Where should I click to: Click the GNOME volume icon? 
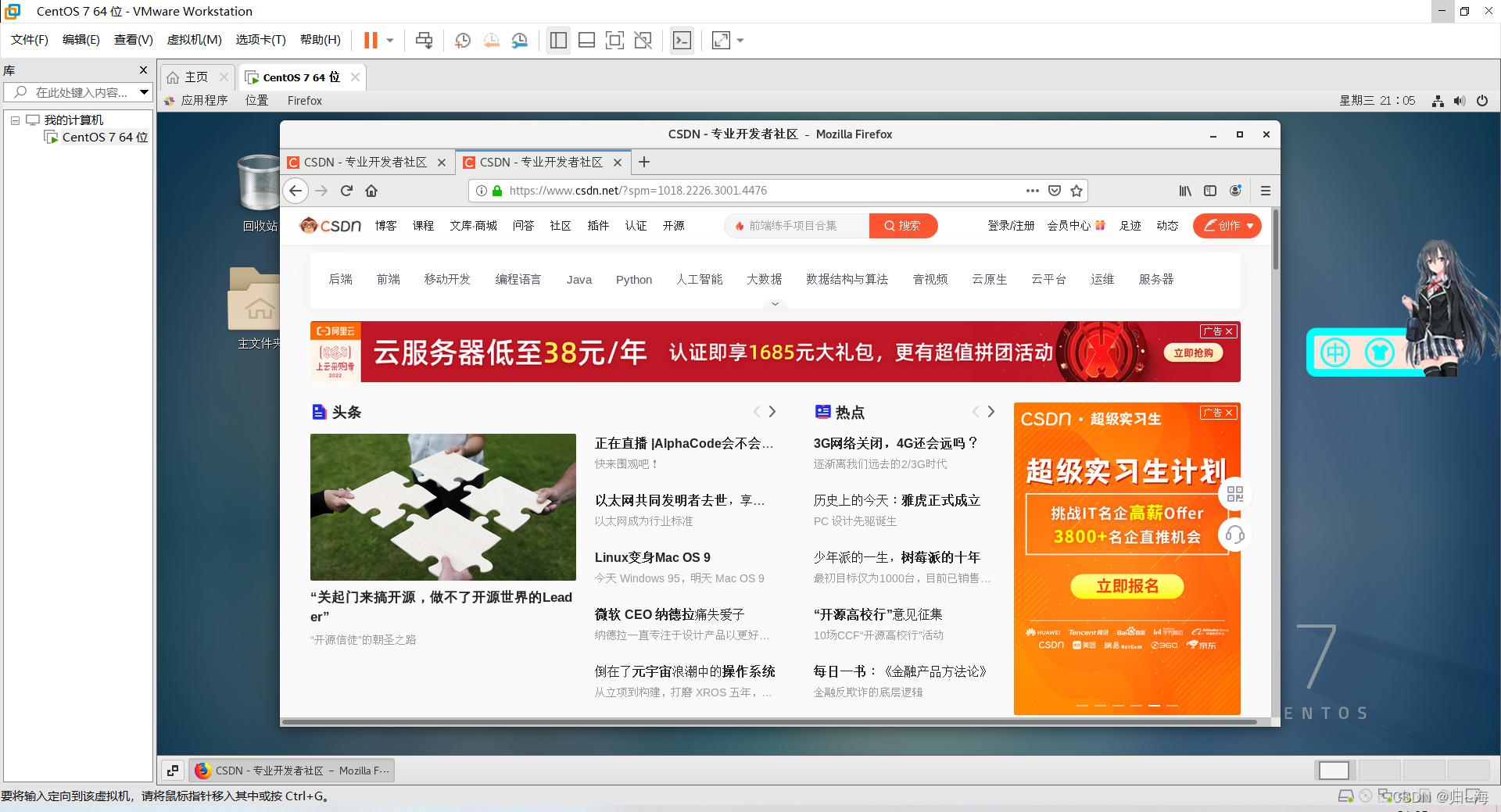[x=1460, y=101]
